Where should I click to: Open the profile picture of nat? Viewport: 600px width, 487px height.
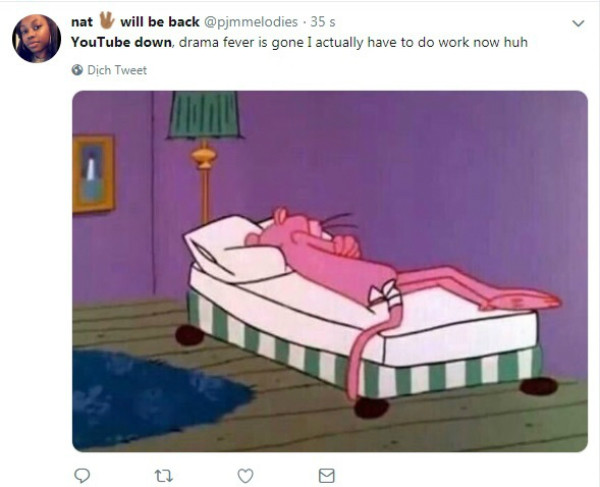[x=36, y=38]
